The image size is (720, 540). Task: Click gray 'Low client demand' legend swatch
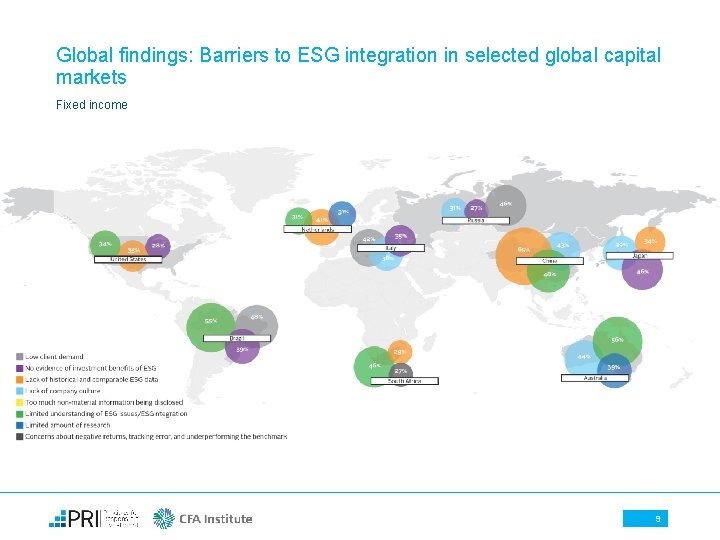point(19,357)
